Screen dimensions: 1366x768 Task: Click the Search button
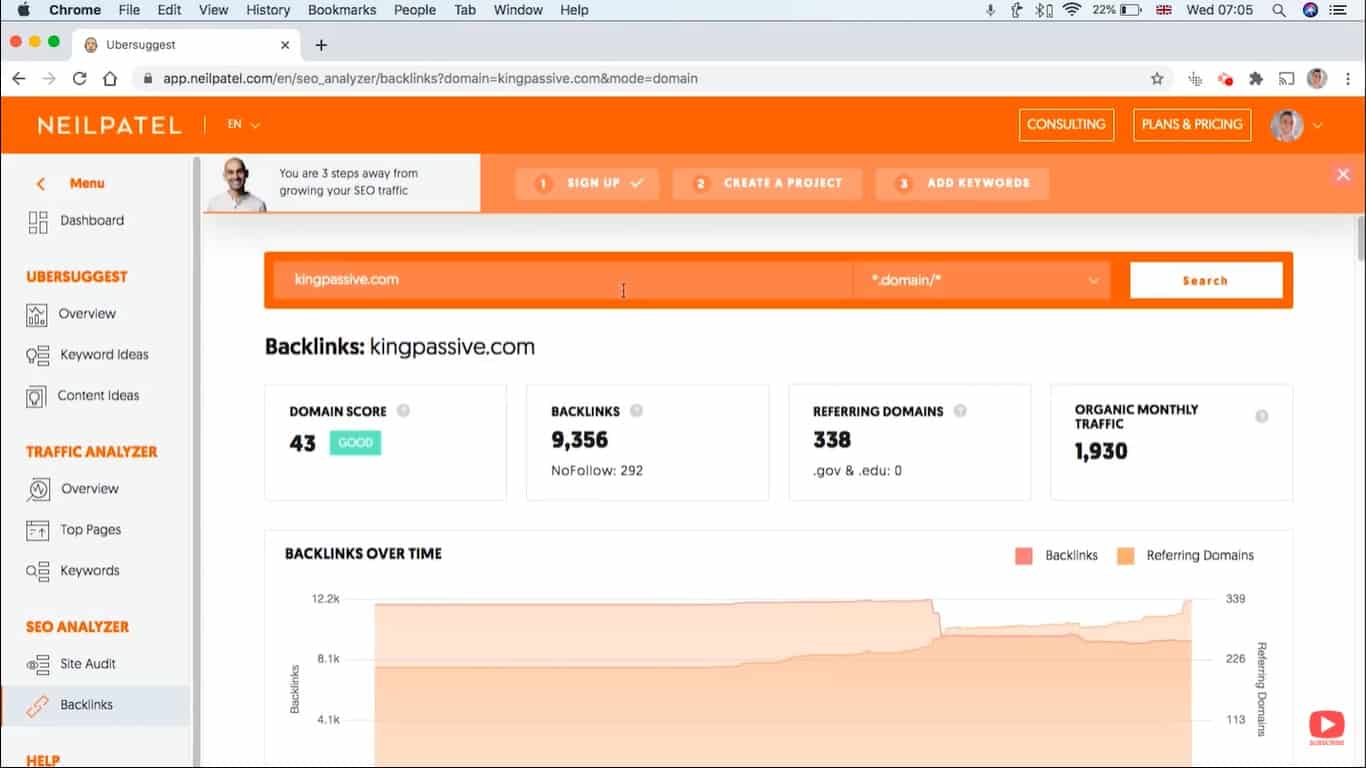pos(1205,280)
